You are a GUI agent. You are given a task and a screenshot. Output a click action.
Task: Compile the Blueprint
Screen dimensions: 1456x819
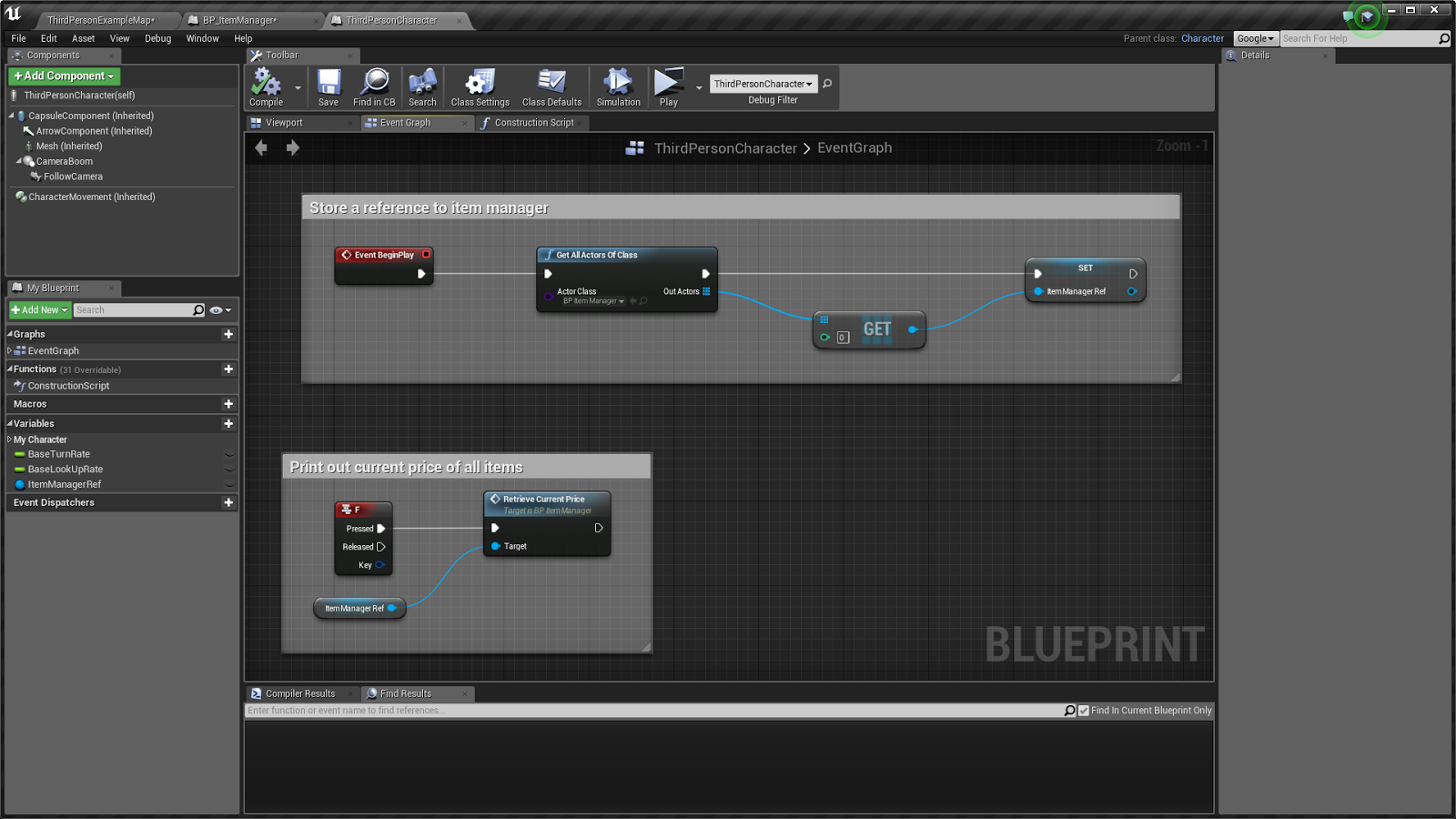coord(265,86)
